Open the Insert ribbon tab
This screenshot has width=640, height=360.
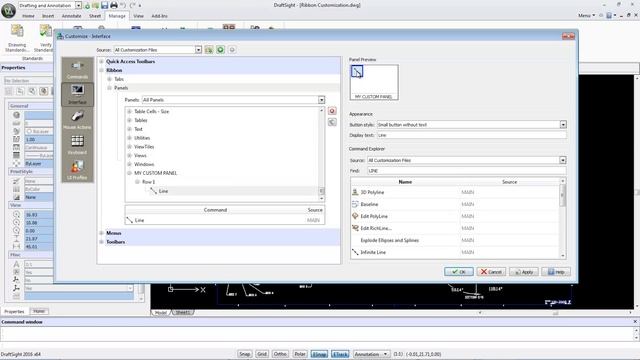point(48,16)
